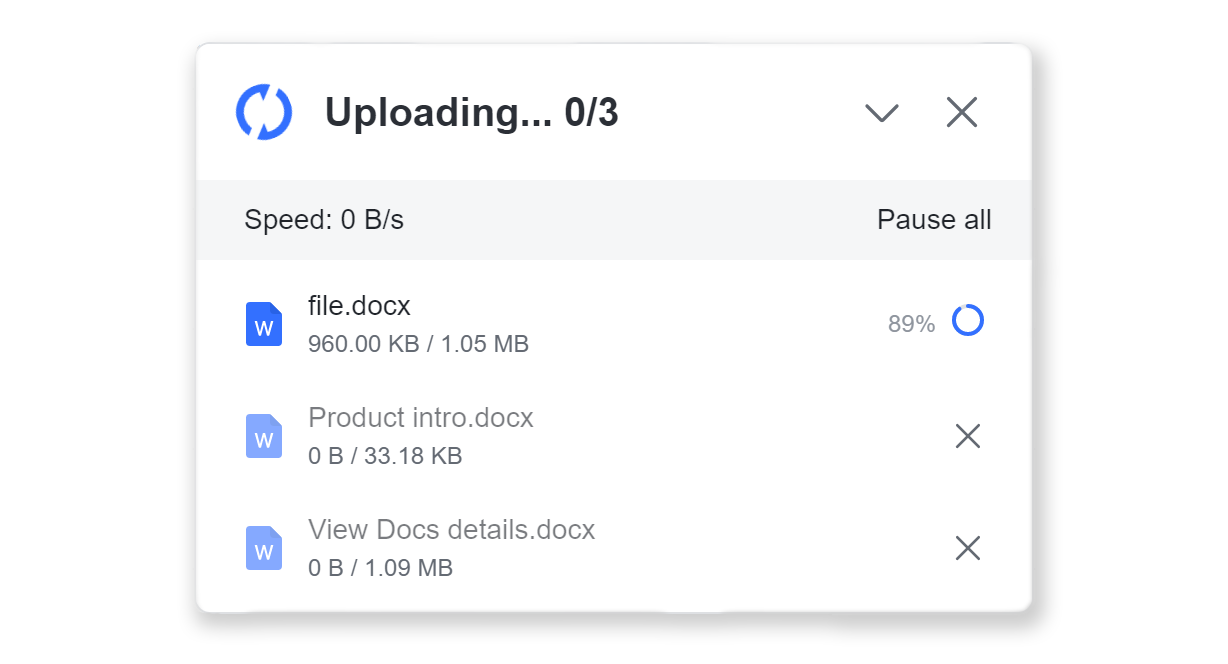Viewport: 1228px width, 664px height.
Task: Click the Uploading... 0/3 title text
Action: click(471, 112)
